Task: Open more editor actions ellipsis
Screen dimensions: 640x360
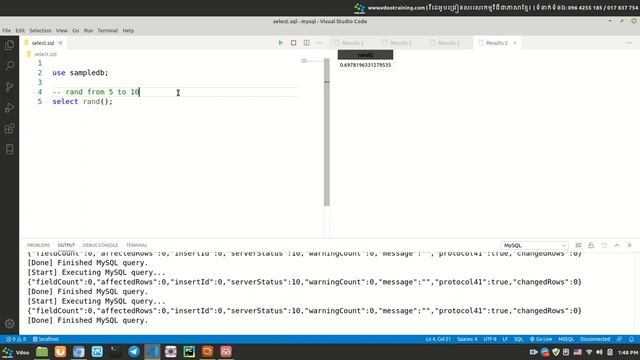Action: pyautogui.click(x=319, y=43)
